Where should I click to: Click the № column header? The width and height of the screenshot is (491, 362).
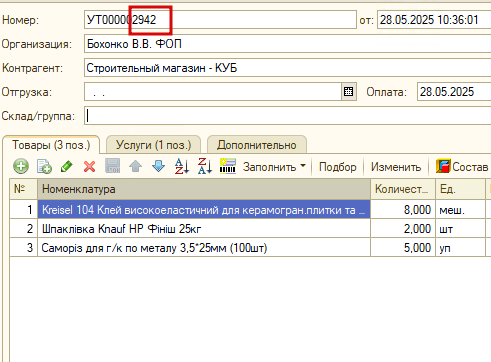tap(24, 189)
